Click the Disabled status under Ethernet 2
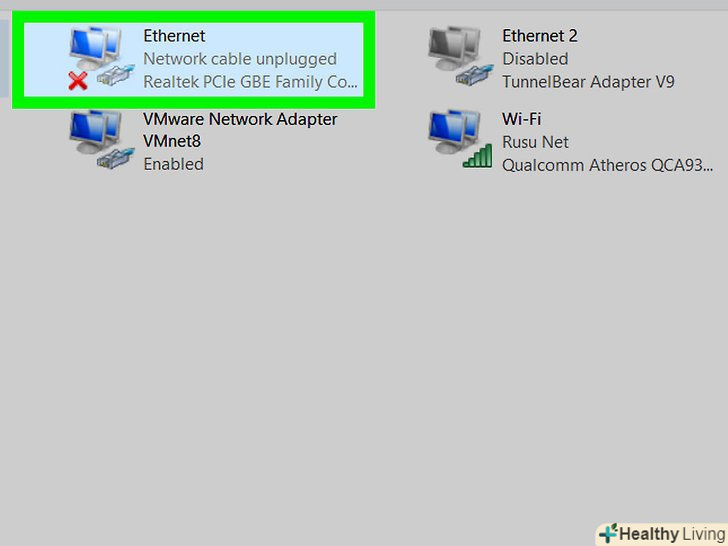 coord(535,59)
